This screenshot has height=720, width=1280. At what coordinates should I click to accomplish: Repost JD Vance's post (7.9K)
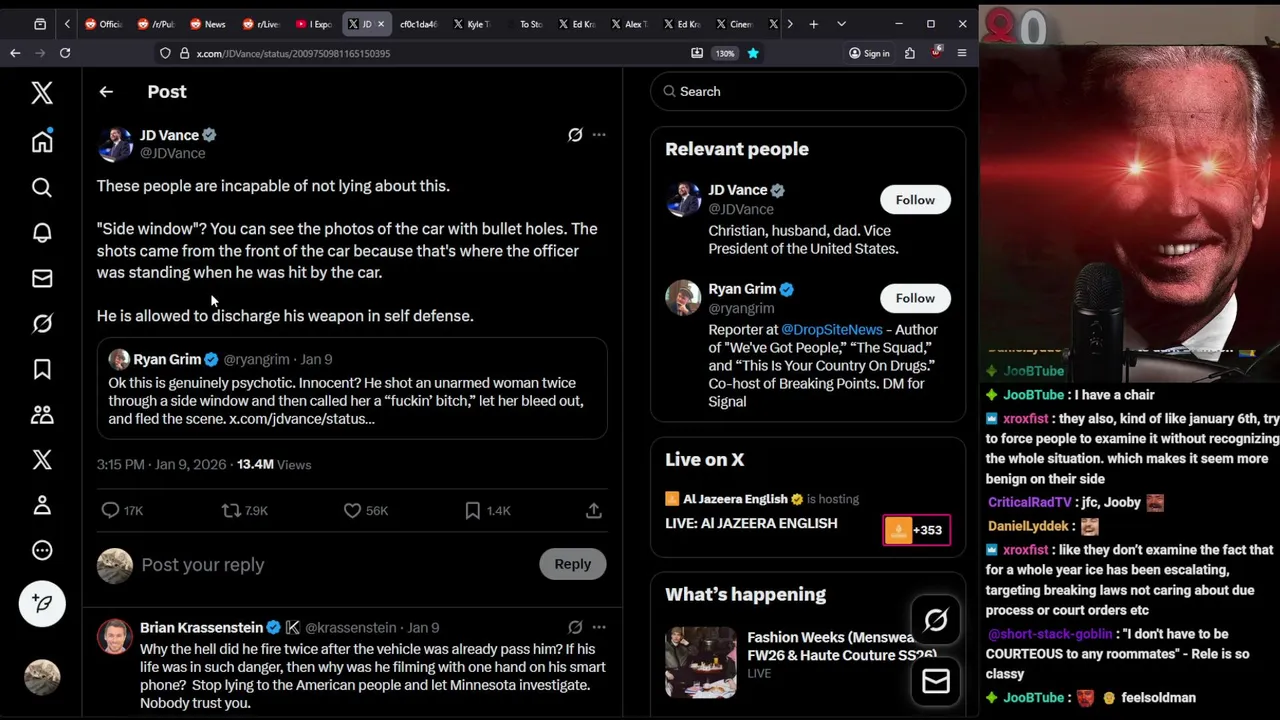coord(245,510)
